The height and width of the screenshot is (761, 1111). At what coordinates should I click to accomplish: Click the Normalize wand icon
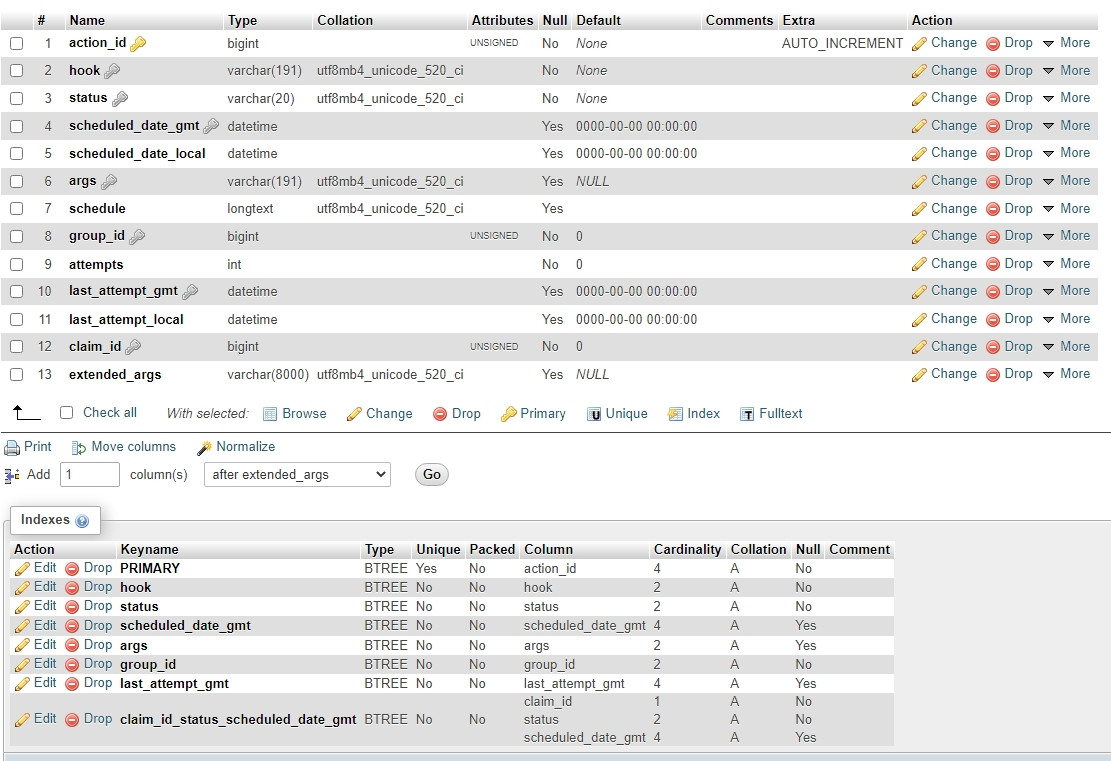205,448
